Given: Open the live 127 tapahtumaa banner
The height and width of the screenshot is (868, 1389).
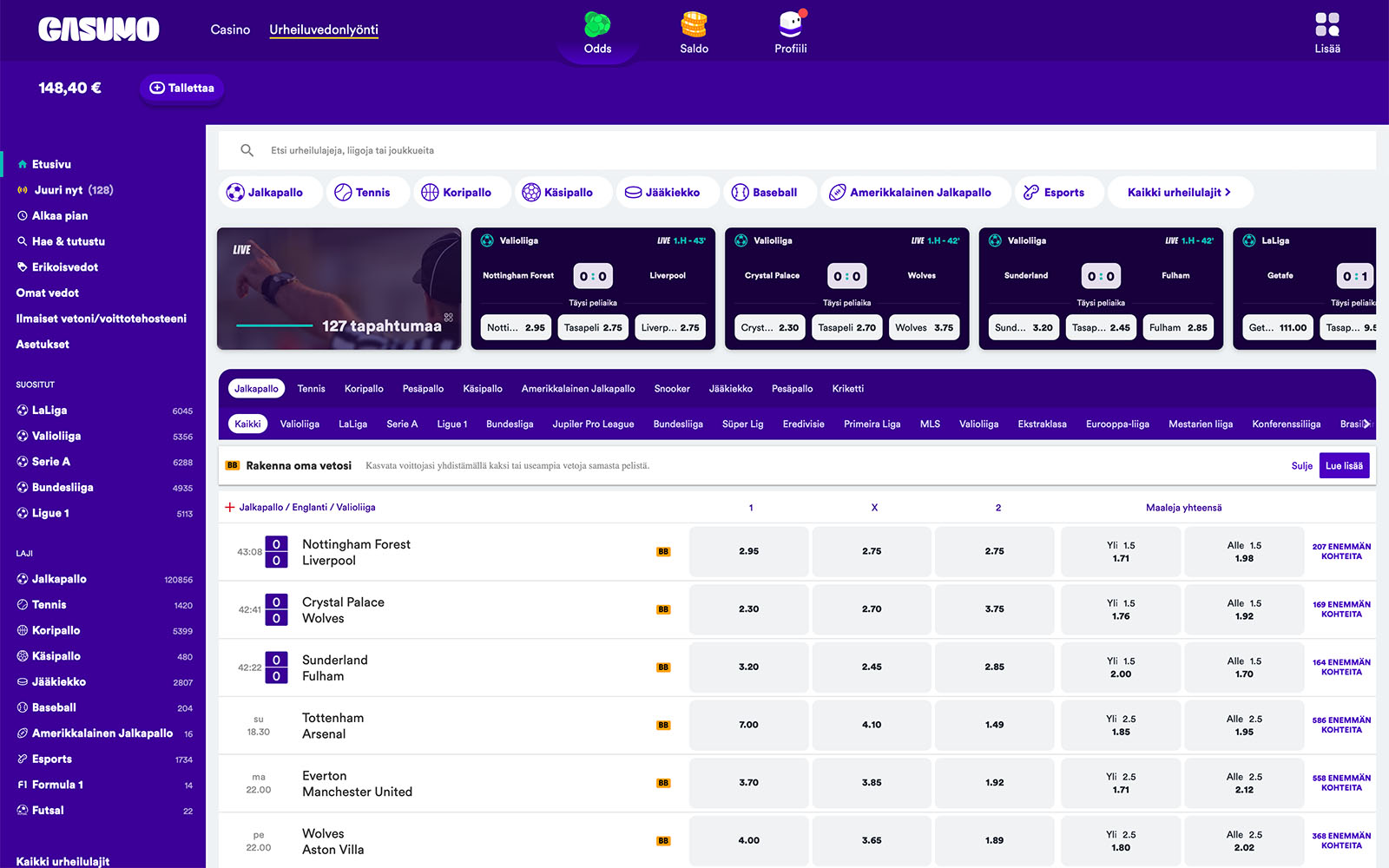Looking at the screenshot, I should [x=339, y=289].
